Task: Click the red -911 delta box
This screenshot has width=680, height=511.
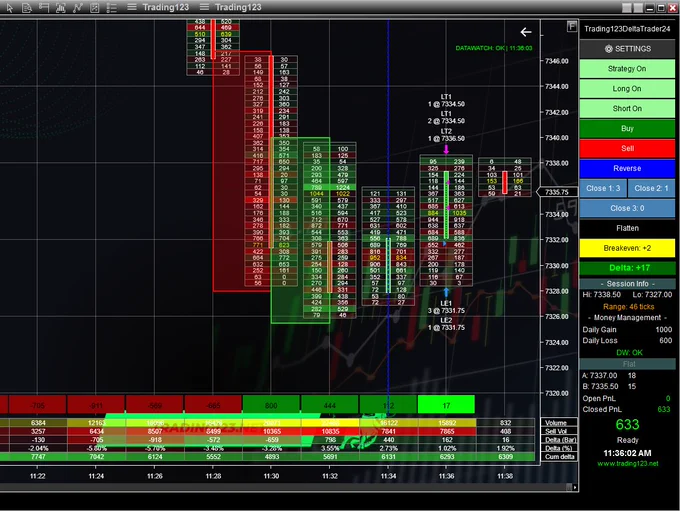Action: tap(96, 405)
